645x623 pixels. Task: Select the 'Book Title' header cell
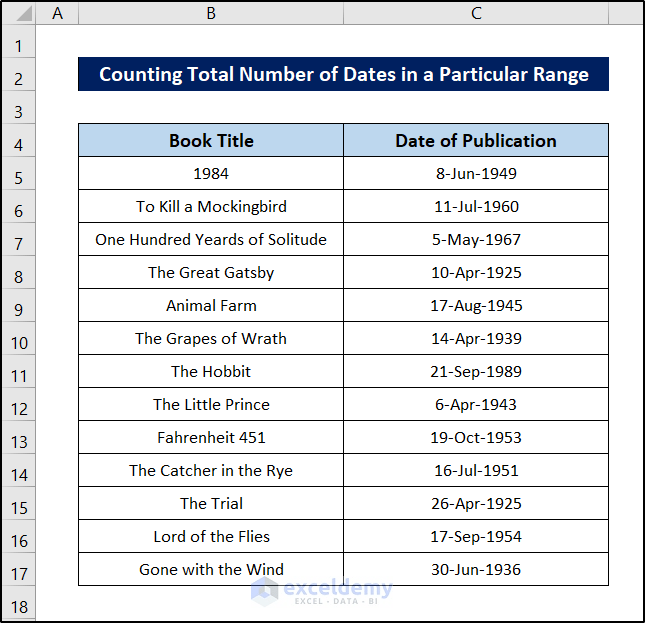(x=211, y=141)
